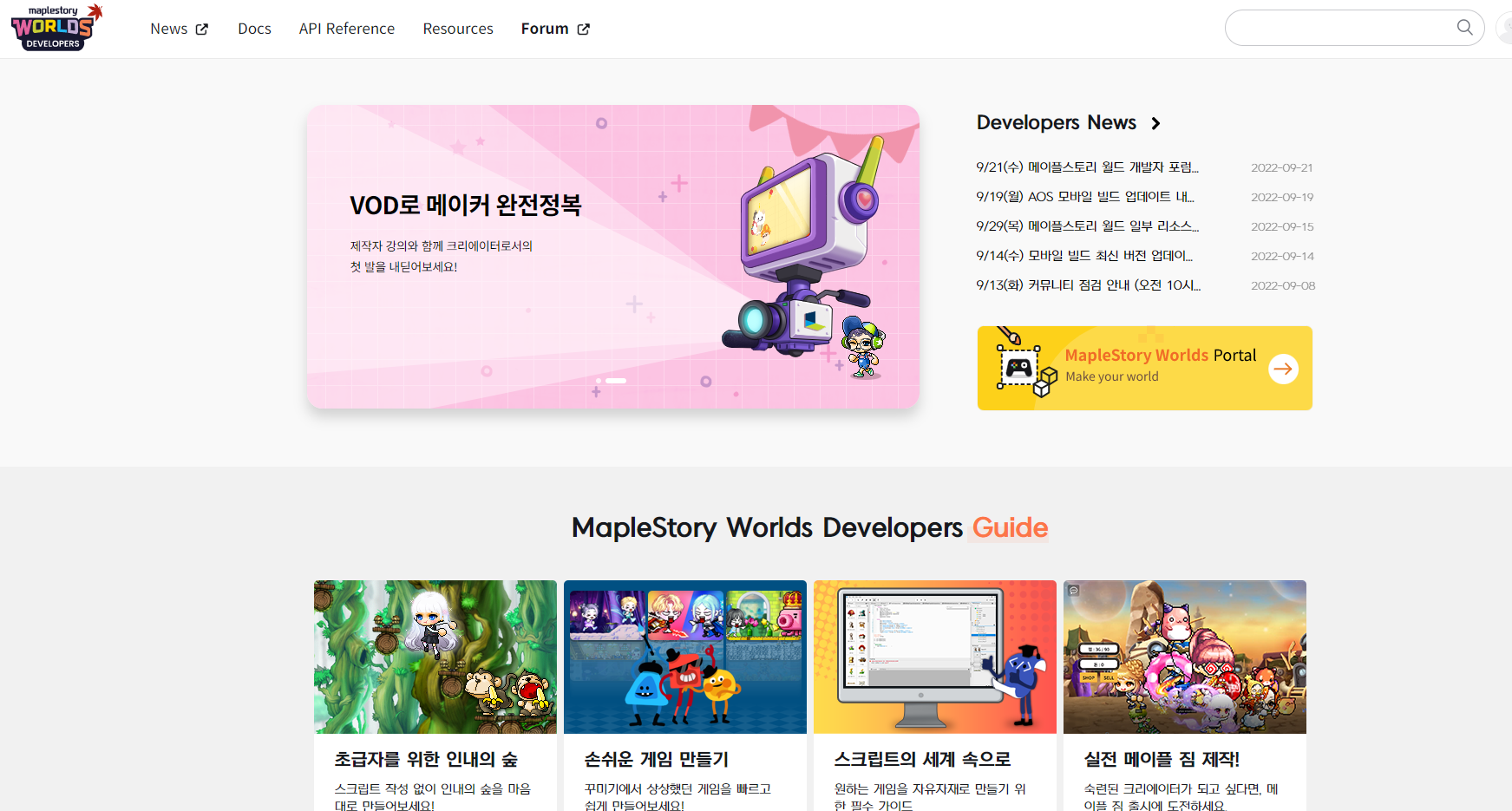
Task: Click the 실전 메이플 짐 제작! title
Action: [x=1162, y=759]
